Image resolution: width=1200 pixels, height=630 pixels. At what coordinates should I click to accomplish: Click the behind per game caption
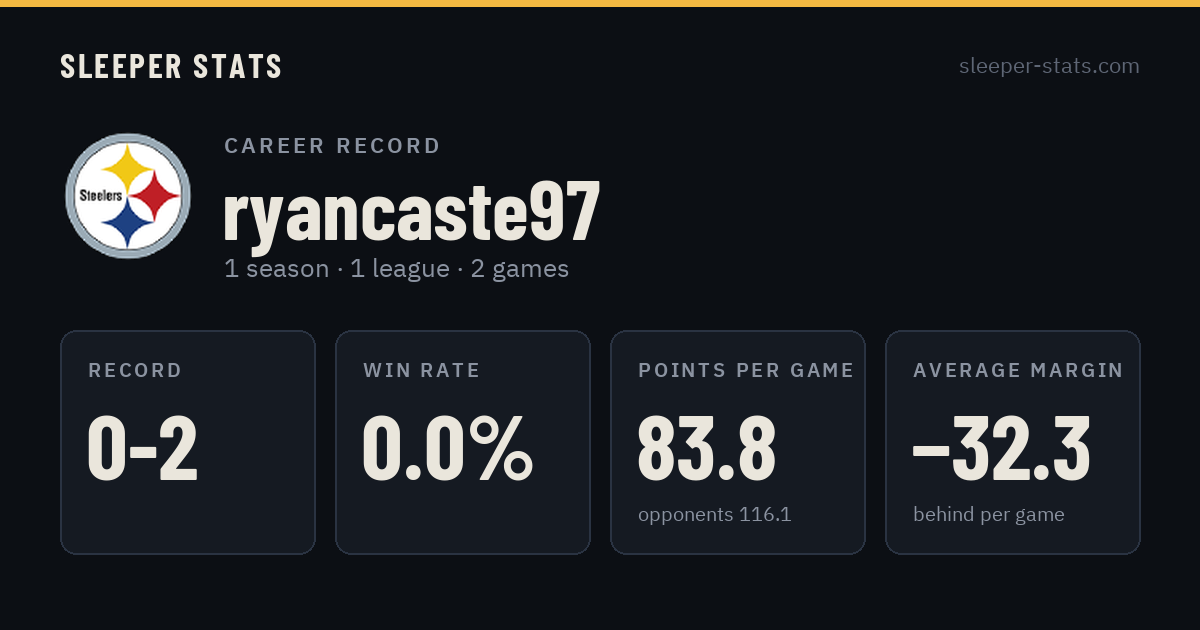989,515
